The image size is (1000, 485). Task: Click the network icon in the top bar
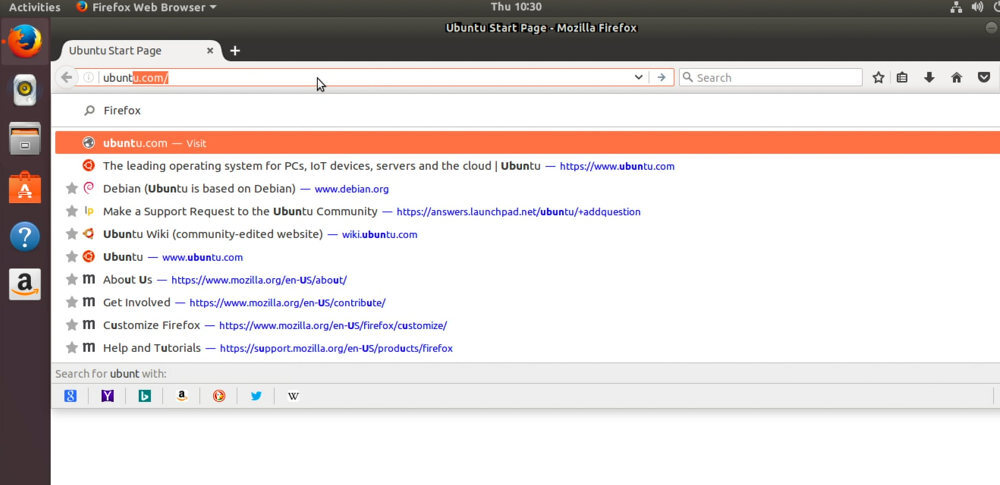956,7
